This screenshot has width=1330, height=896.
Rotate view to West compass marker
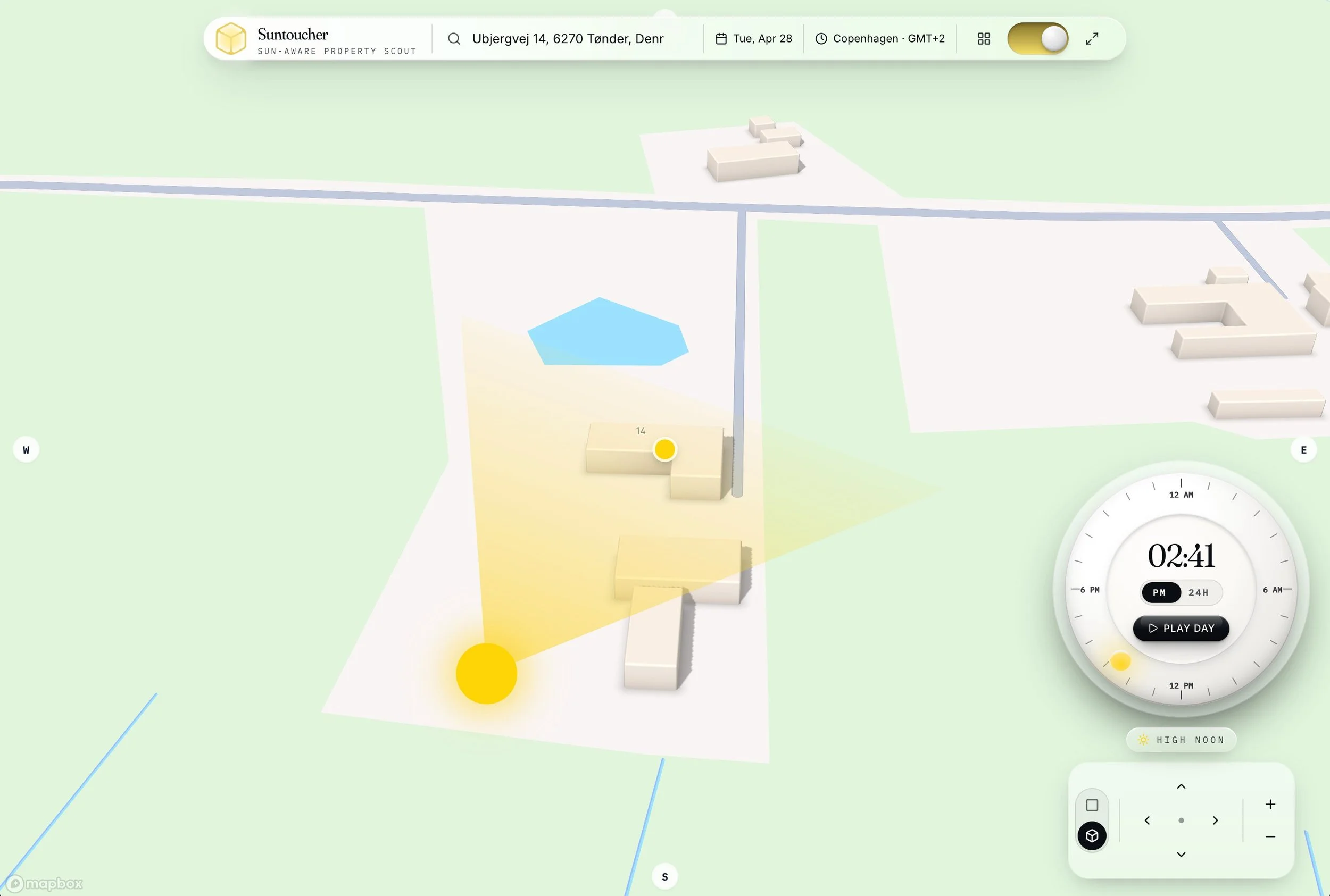click(26, 450)
